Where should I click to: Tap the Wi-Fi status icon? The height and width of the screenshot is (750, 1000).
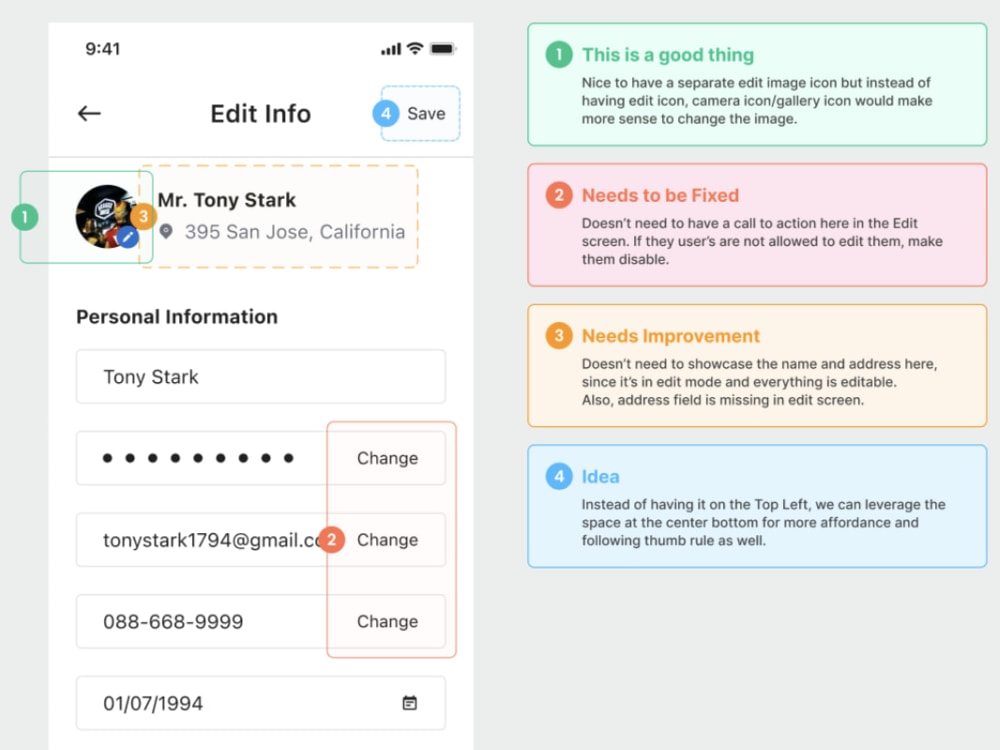[x=415, y=48]
